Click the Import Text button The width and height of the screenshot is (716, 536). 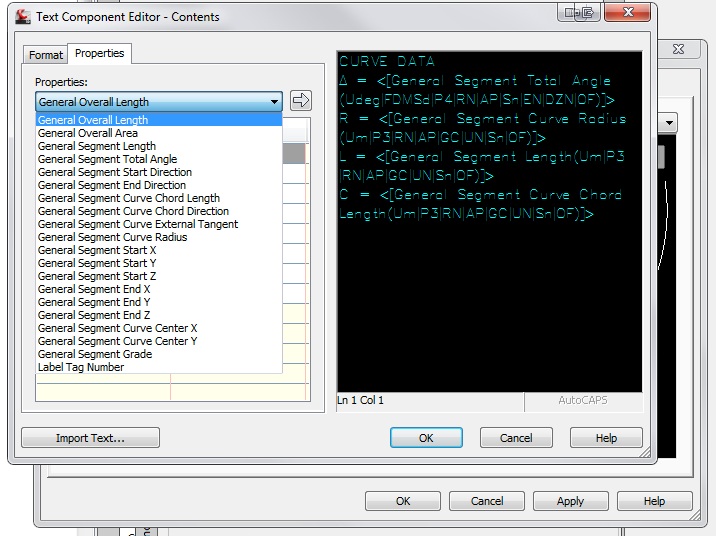pyautogui.click(x=90, y=438)
